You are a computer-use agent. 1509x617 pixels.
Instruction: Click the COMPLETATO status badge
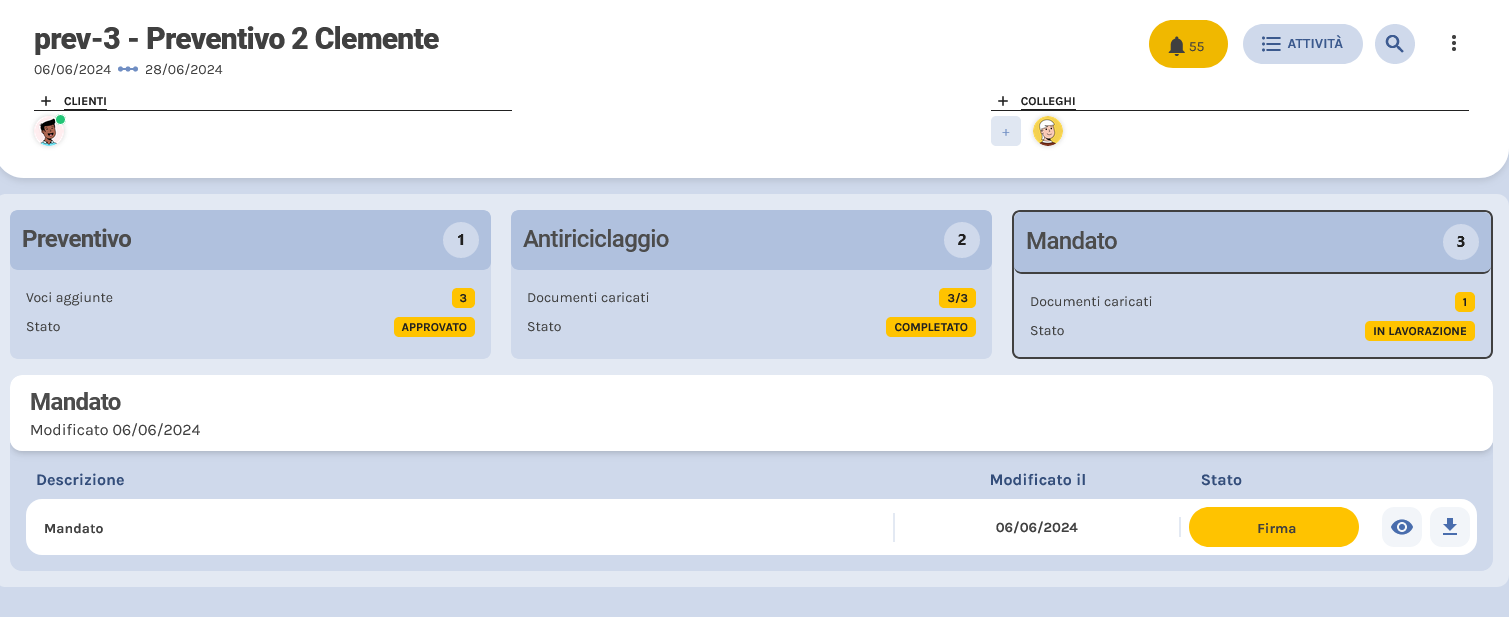pos(930,327)
